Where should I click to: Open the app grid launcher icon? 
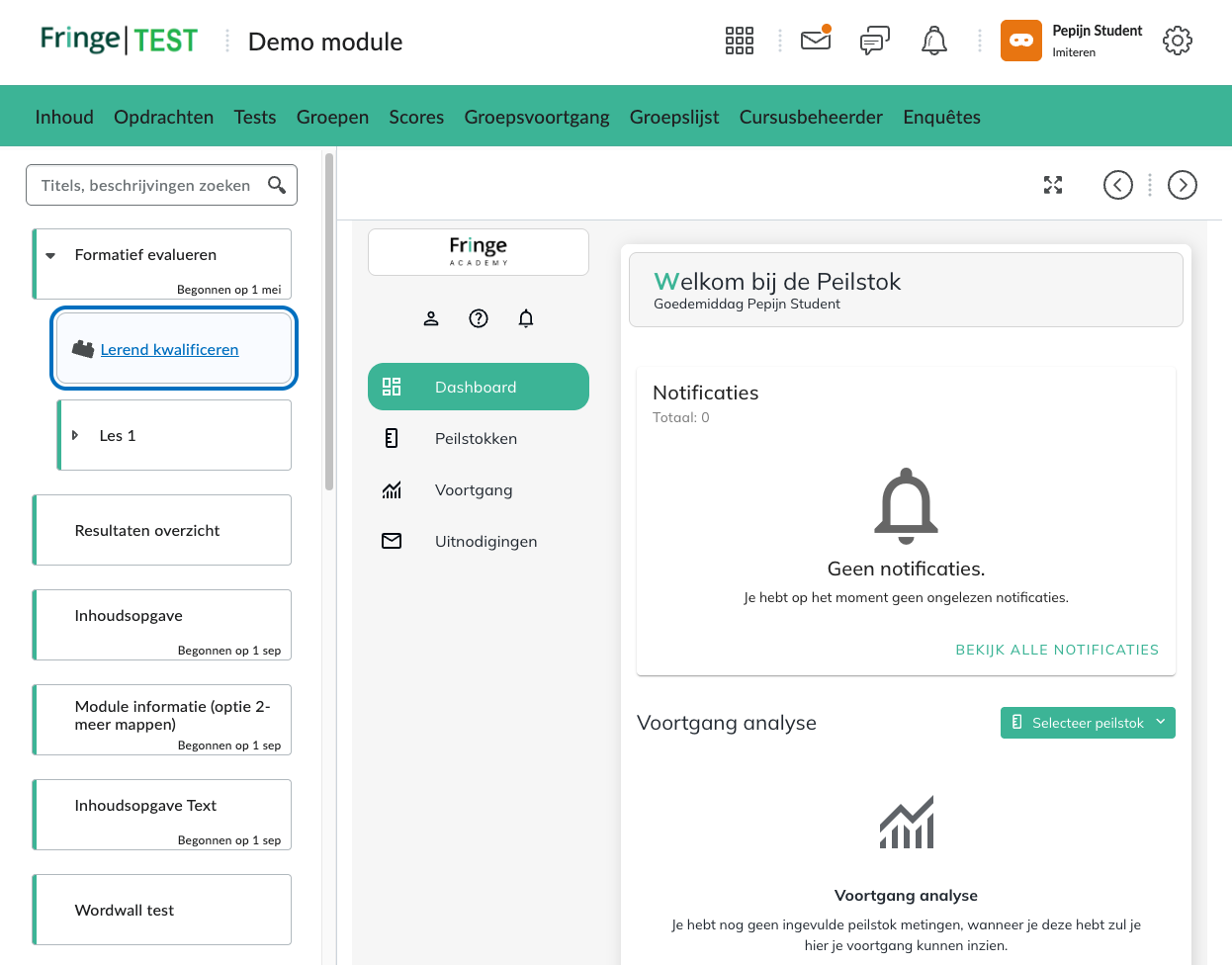click(x=739, y=41)
